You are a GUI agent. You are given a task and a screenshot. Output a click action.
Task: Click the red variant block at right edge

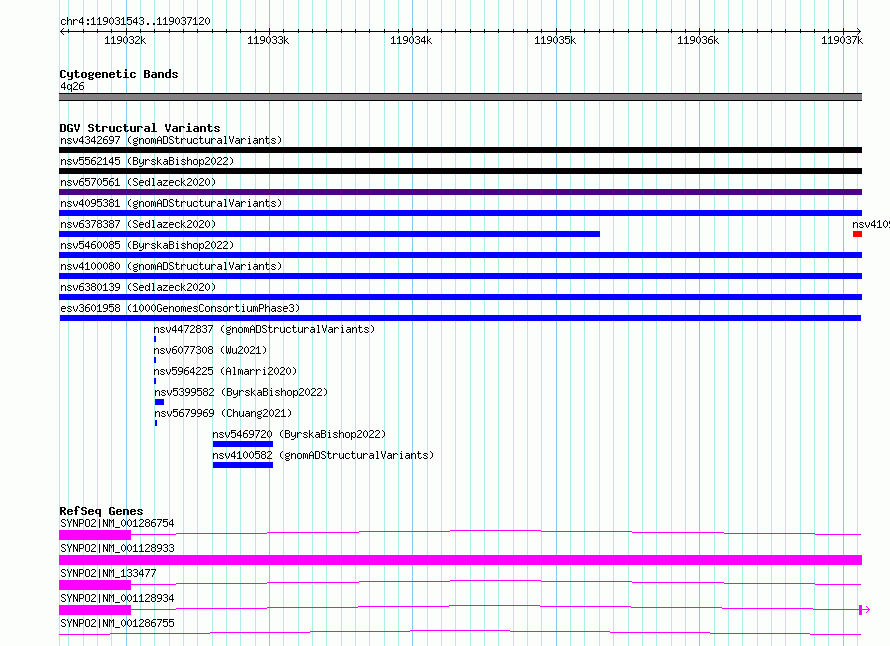tap(858, 234)
